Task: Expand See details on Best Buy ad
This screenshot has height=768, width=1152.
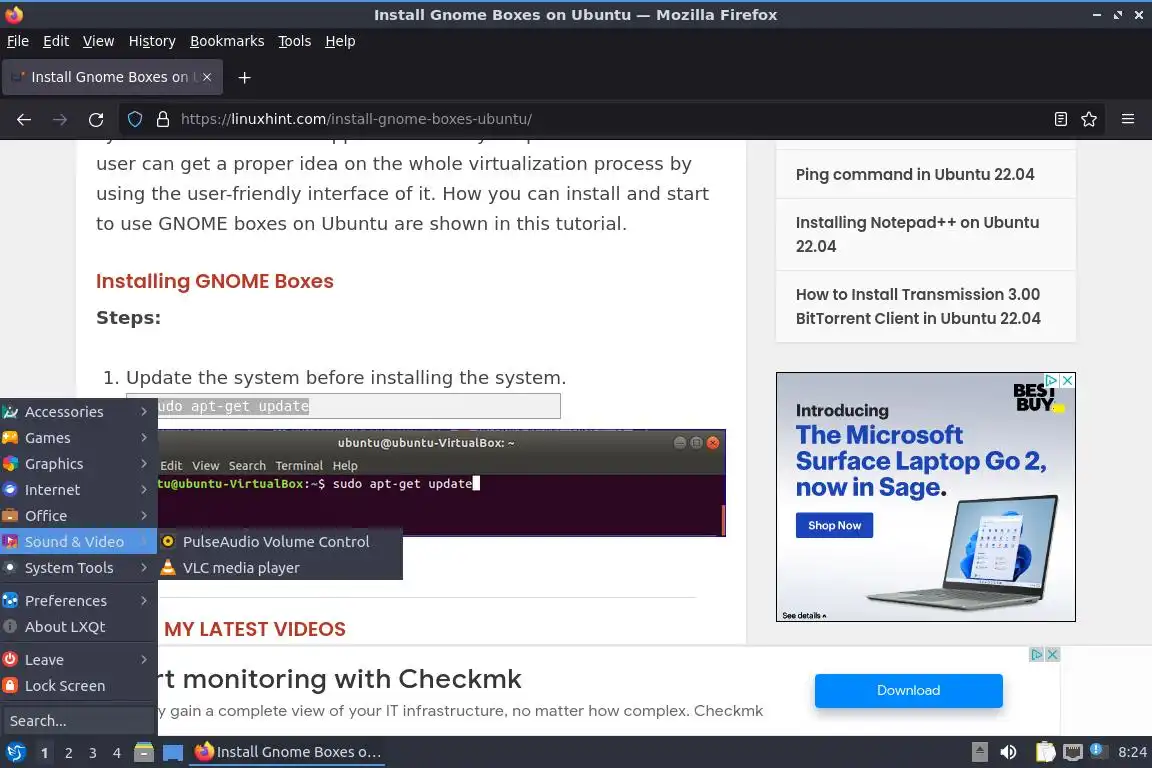Action: (804, 615)
